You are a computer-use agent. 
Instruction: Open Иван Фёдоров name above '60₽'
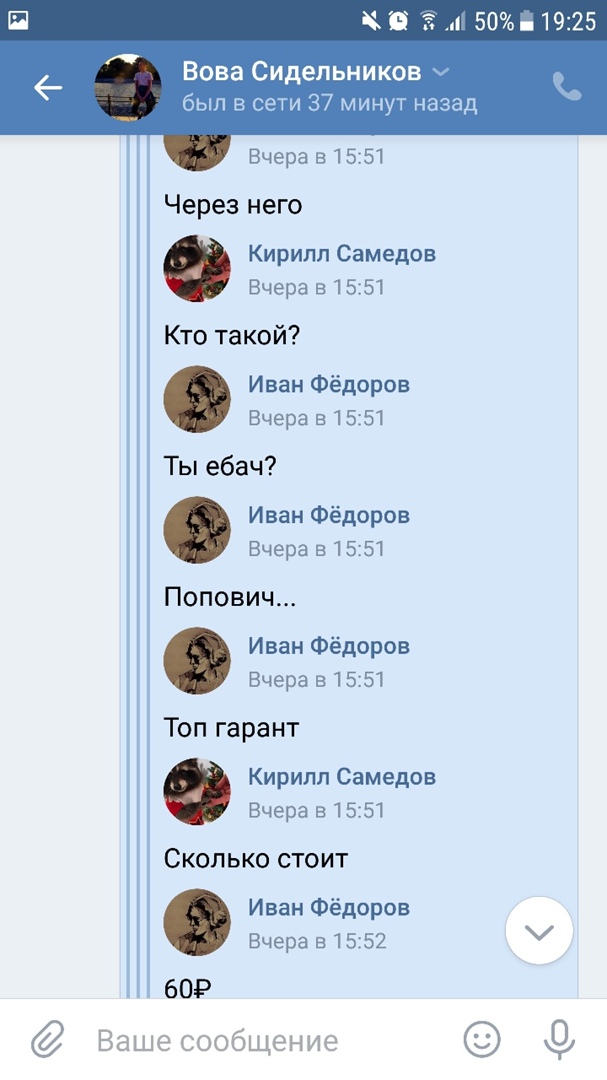click(x=329, y=908)
